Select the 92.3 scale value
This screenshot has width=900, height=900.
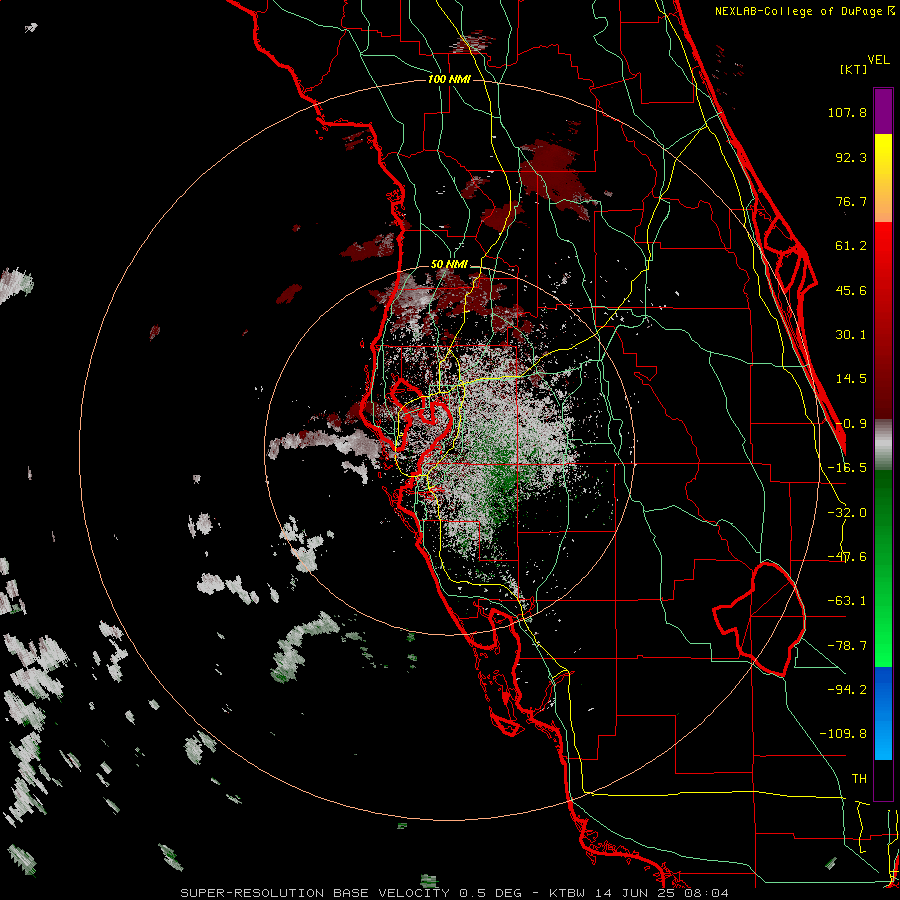tap(851, 157)
